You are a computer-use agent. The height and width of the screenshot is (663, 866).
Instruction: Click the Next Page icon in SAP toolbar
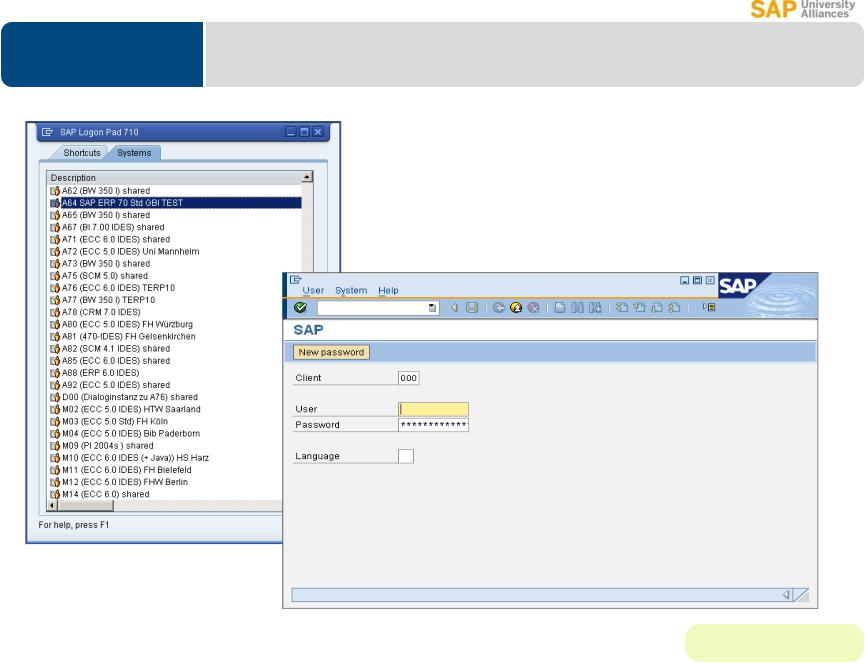657,307
